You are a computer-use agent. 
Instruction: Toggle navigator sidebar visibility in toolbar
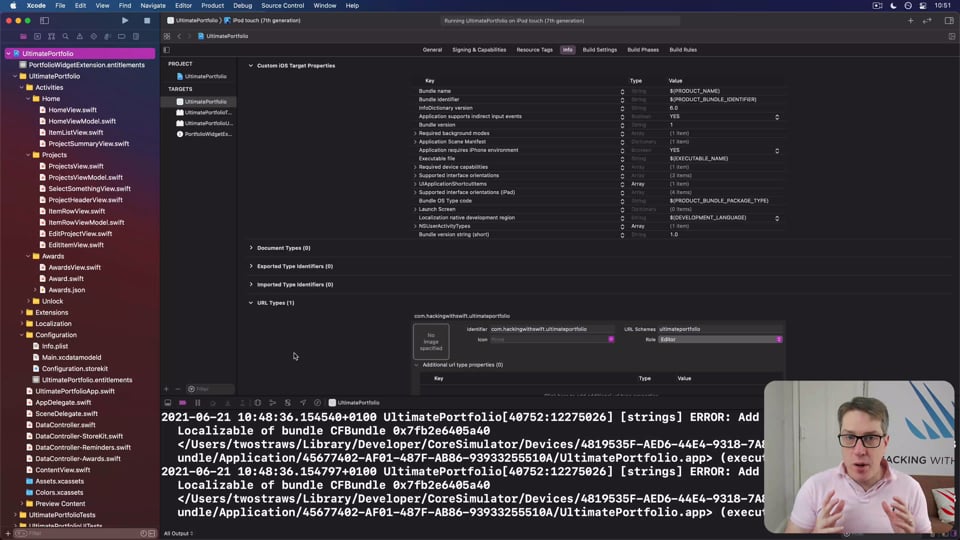[x=44, y=20]
